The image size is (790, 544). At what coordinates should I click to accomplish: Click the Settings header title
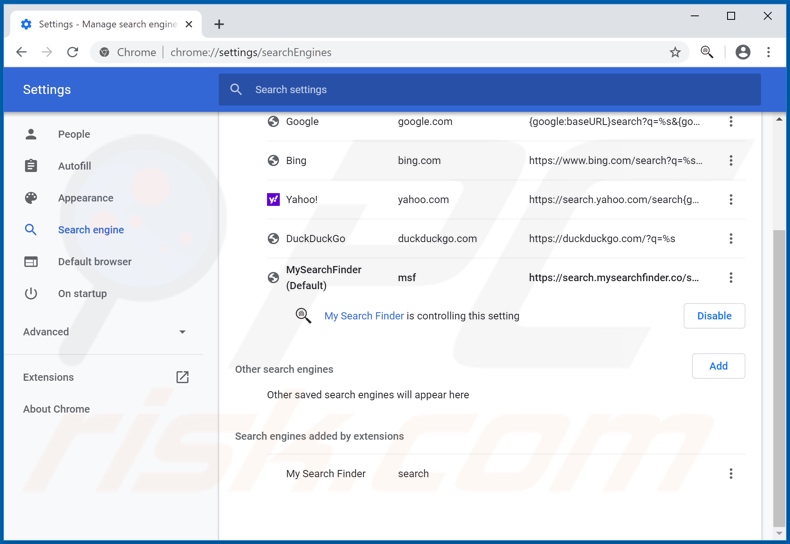coord(47,90)
